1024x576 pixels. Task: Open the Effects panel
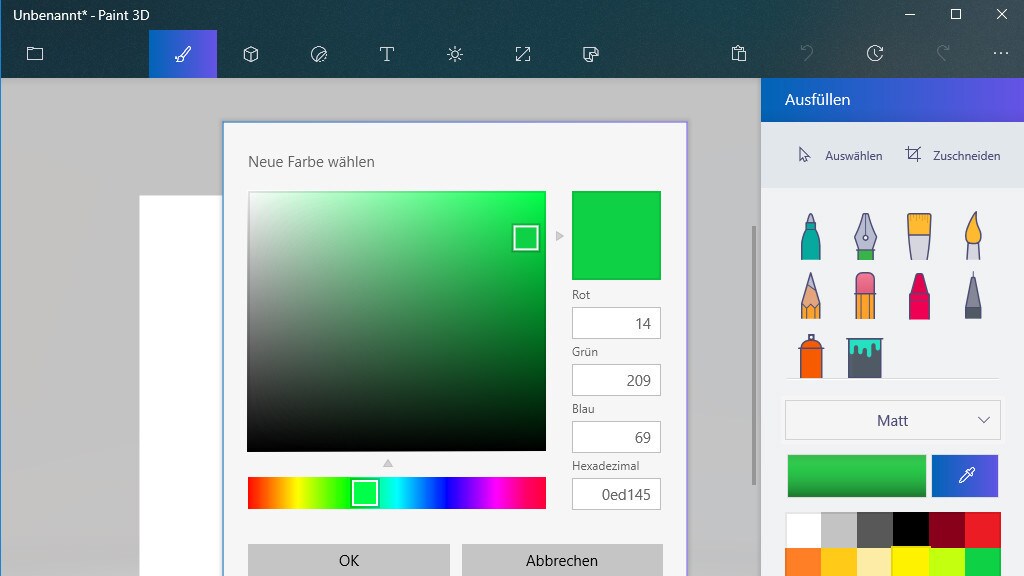click(x=454, y=54)
